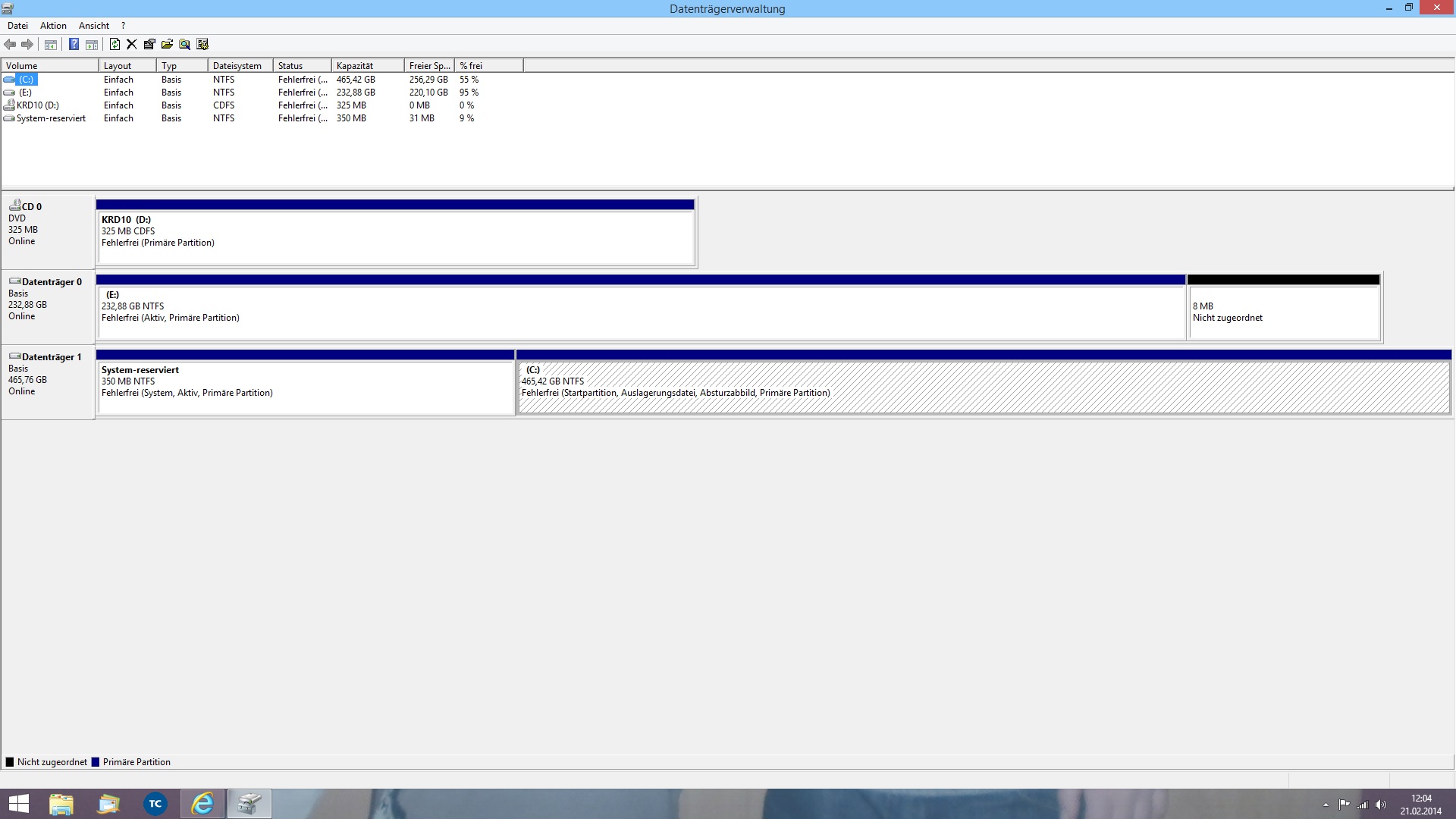Open the Aktion menu
This screenshot has width=1456, height=819.
[53, 26]
